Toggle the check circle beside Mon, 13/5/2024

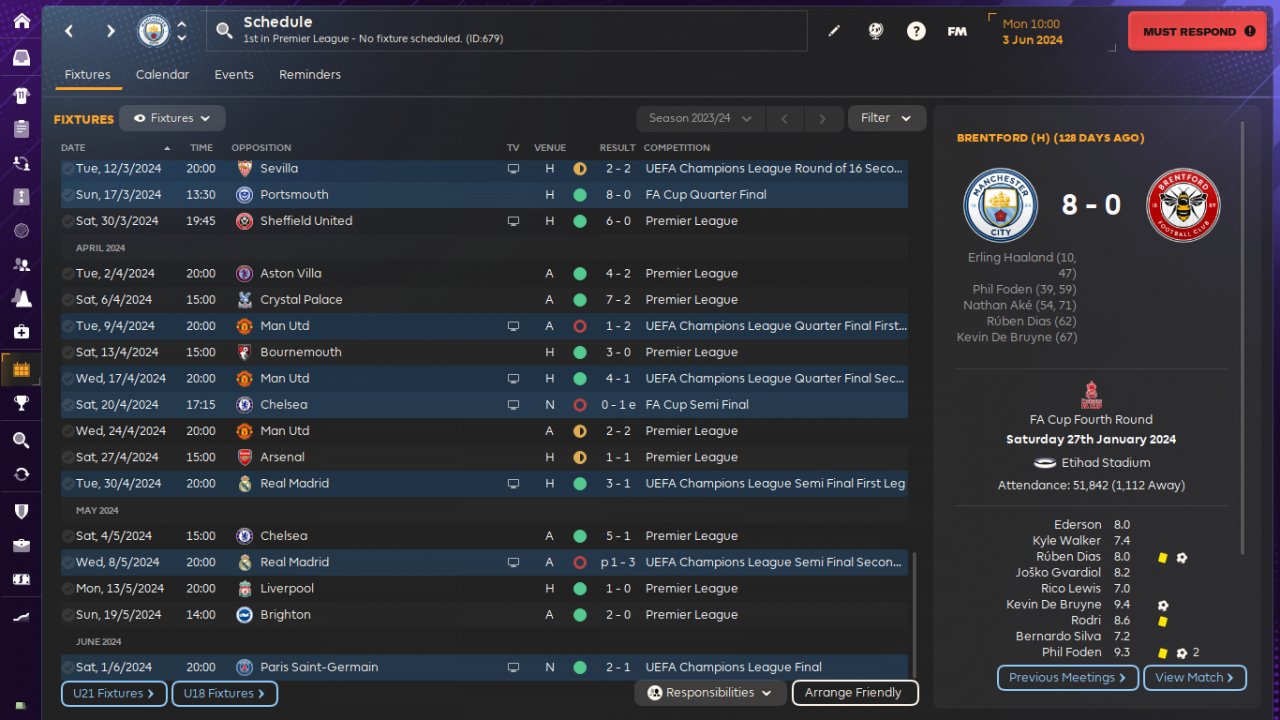tap(67, 589)
